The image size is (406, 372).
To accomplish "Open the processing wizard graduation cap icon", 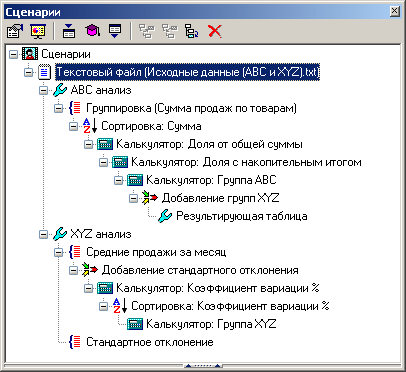I will [x=92, y=31].
